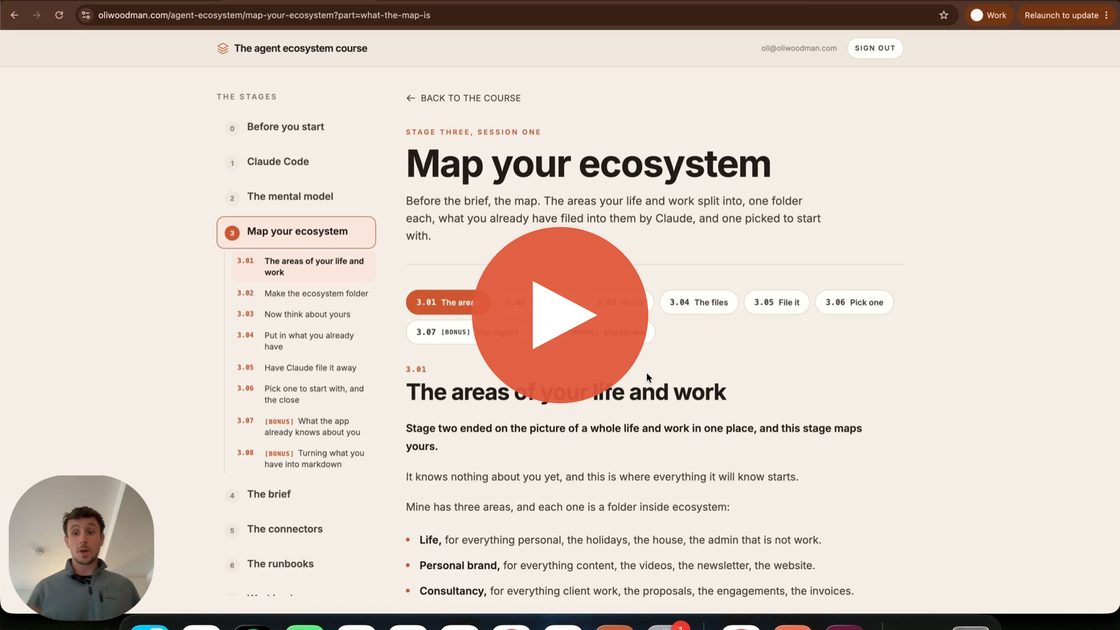Go back with the browser back arrow

tap(14, 15)
